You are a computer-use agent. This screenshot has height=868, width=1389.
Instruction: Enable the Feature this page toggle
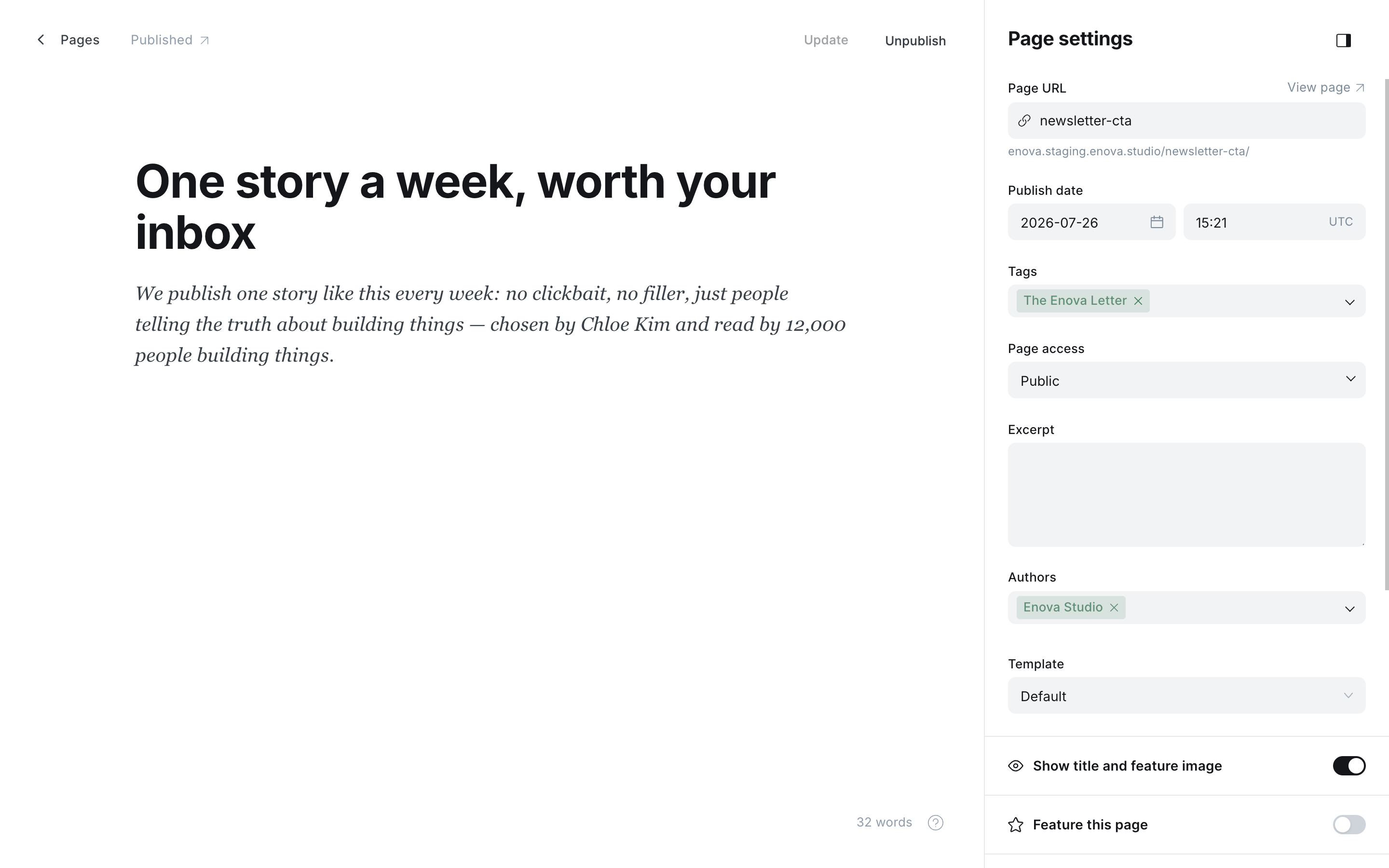pos(1349,825)
